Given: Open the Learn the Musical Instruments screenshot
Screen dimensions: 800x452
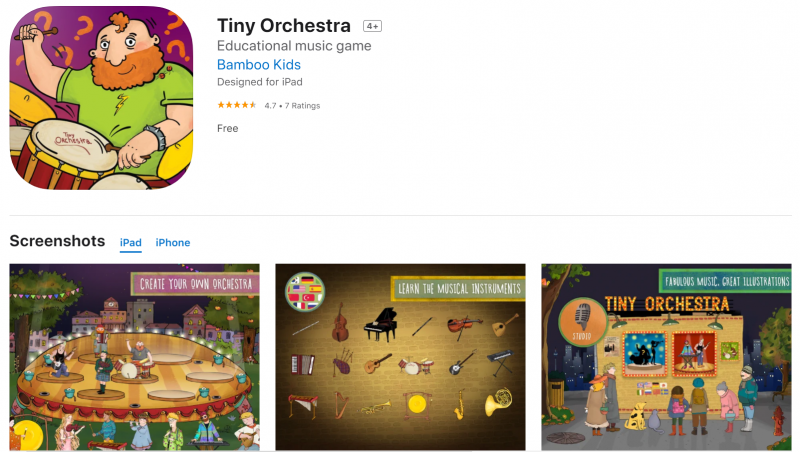Looking at the screenshot, I should 401,357.
